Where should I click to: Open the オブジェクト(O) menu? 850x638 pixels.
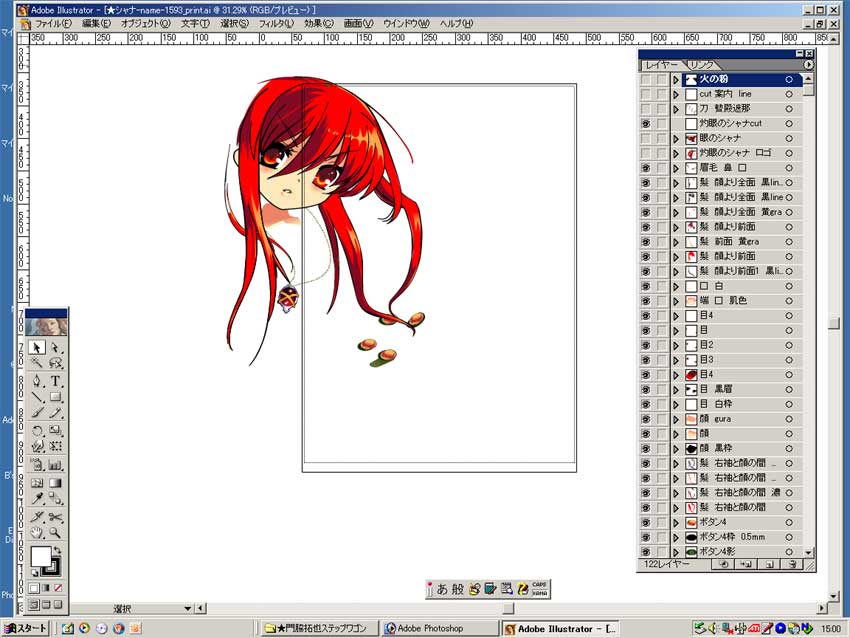click(x=145, y=23)
